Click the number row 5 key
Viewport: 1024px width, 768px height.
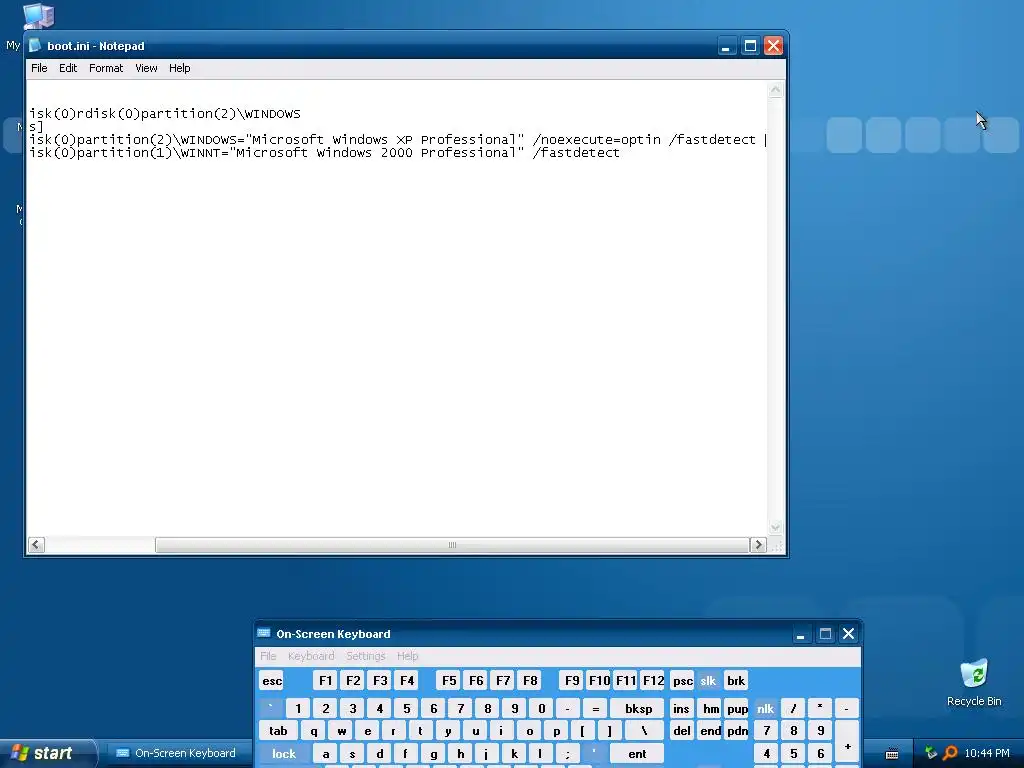(x=406, y=709)
